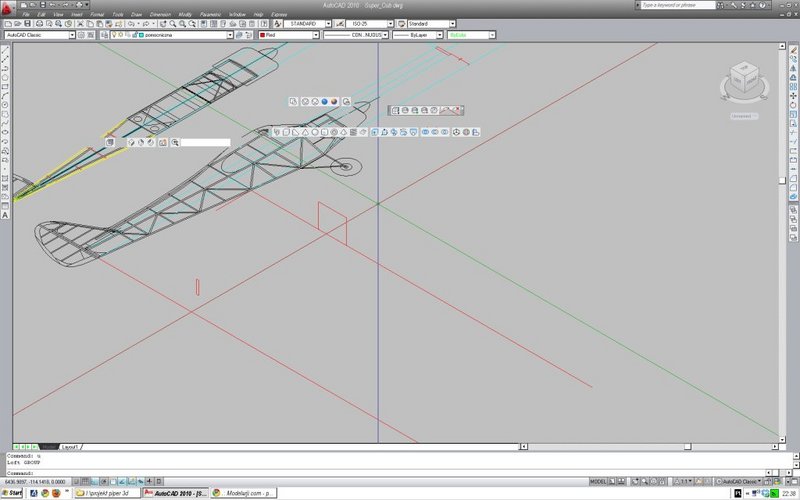Open the AutoCAD application menu button
The width and height of the screenshot is (800, 500).
(8, 9)
